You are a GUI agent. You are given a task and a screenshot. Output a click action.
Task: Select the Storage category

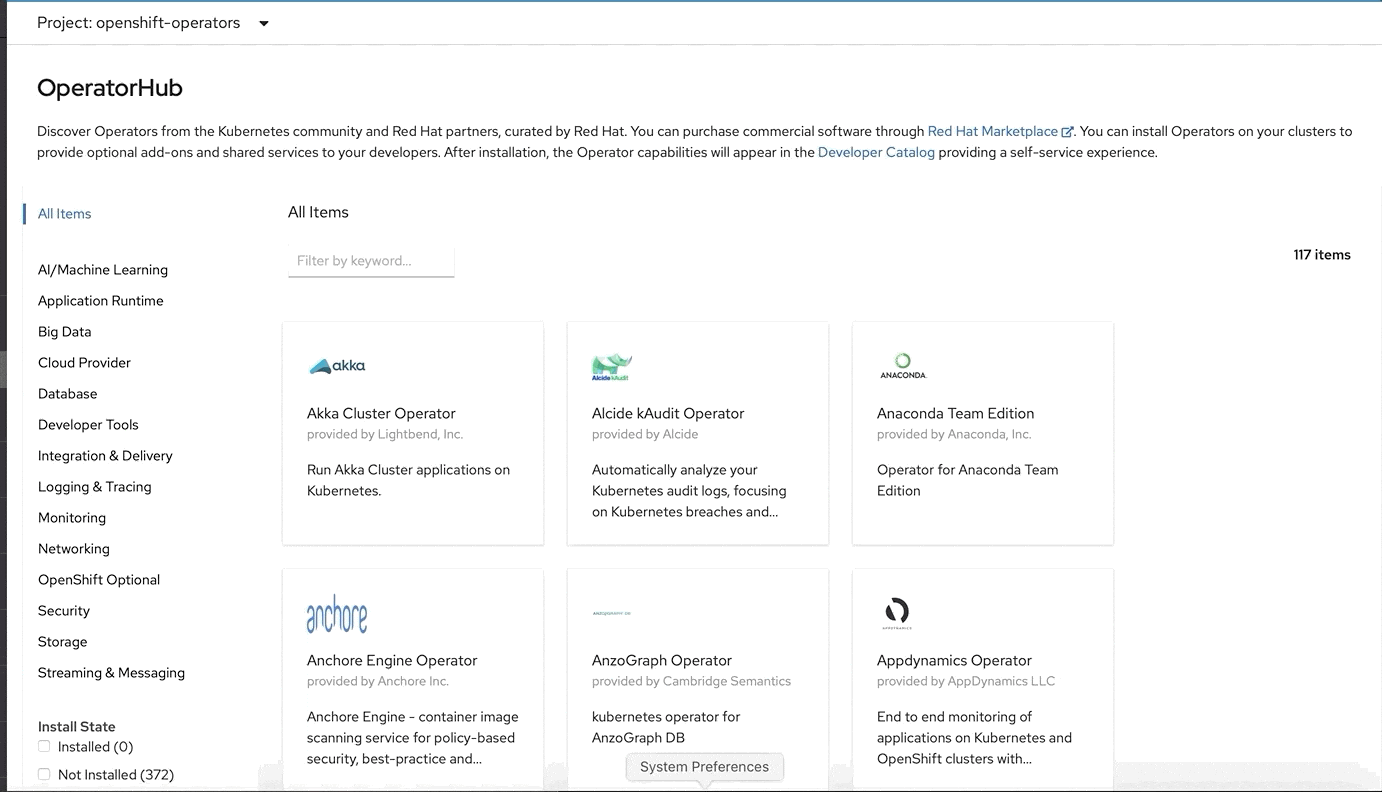[x=63, y=642]
